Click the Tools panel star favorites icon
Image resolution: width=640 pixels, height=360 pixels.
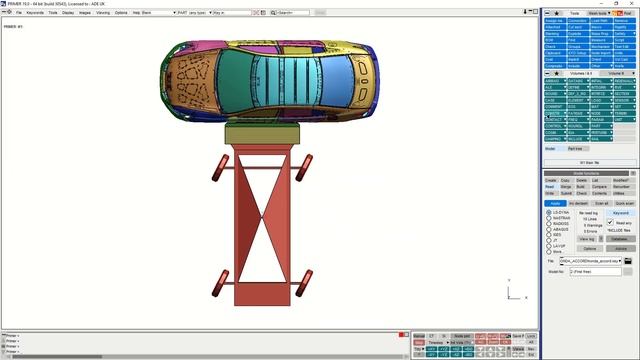tap(557, 13)
